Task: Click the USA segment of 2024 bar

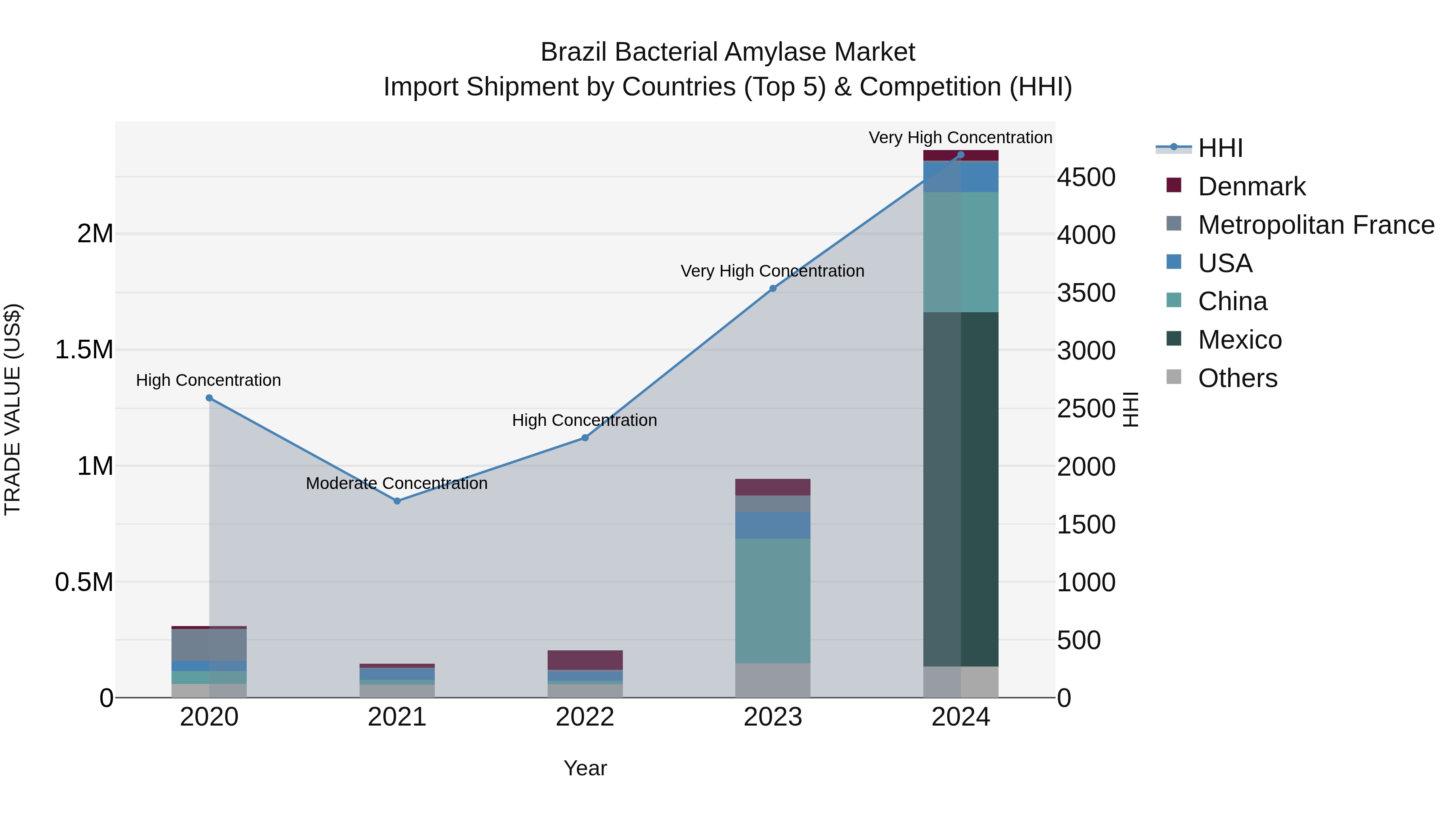Action: point(961,177)
